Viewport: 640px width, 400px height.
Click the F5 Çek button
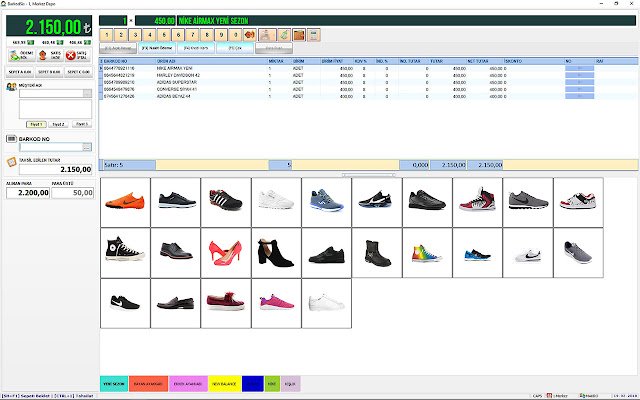pyautogui.click(x=235, y=48)
